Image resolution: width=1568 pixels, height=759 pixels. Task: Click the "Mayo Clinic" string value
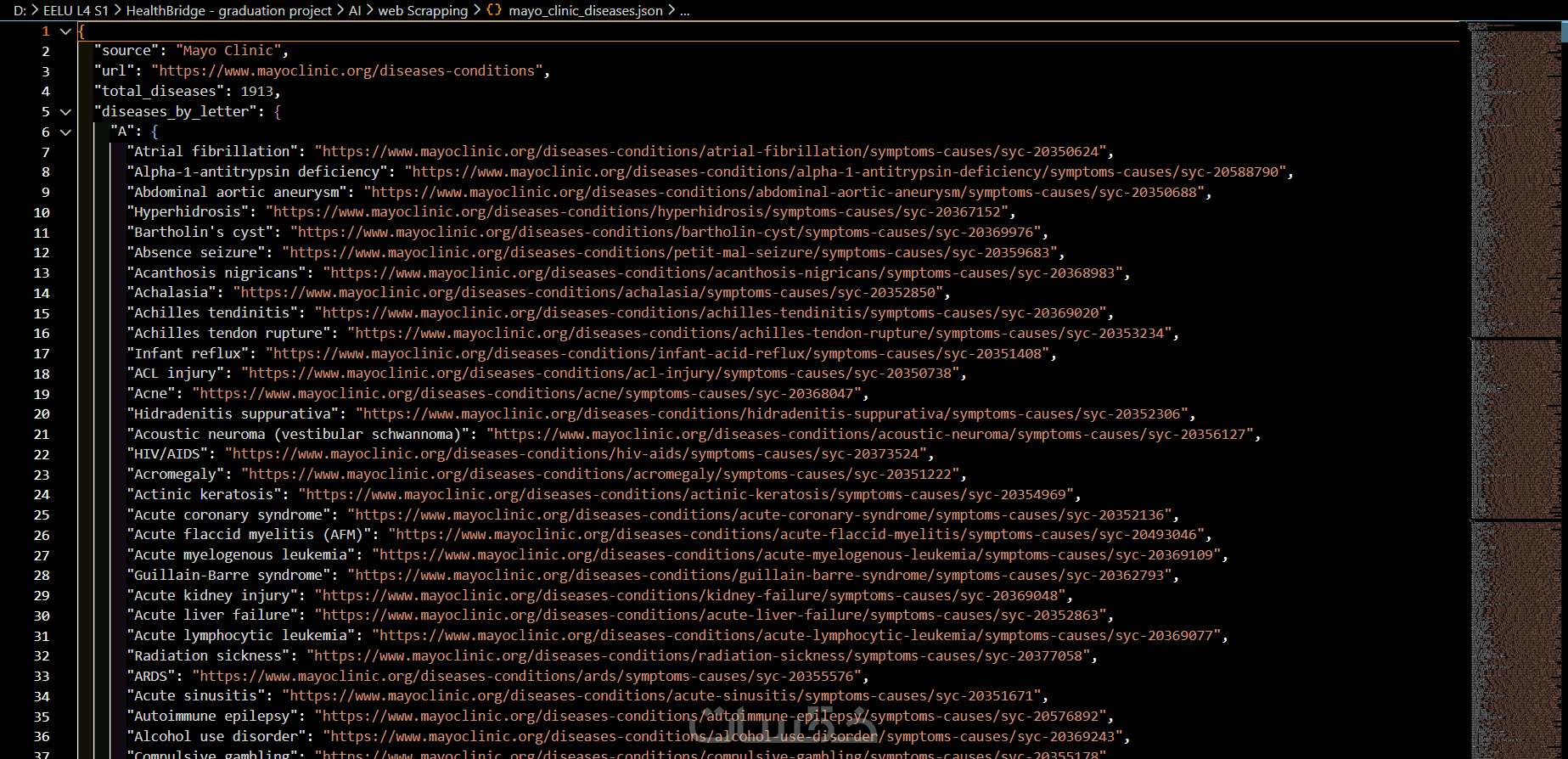[x=228, y=51]
